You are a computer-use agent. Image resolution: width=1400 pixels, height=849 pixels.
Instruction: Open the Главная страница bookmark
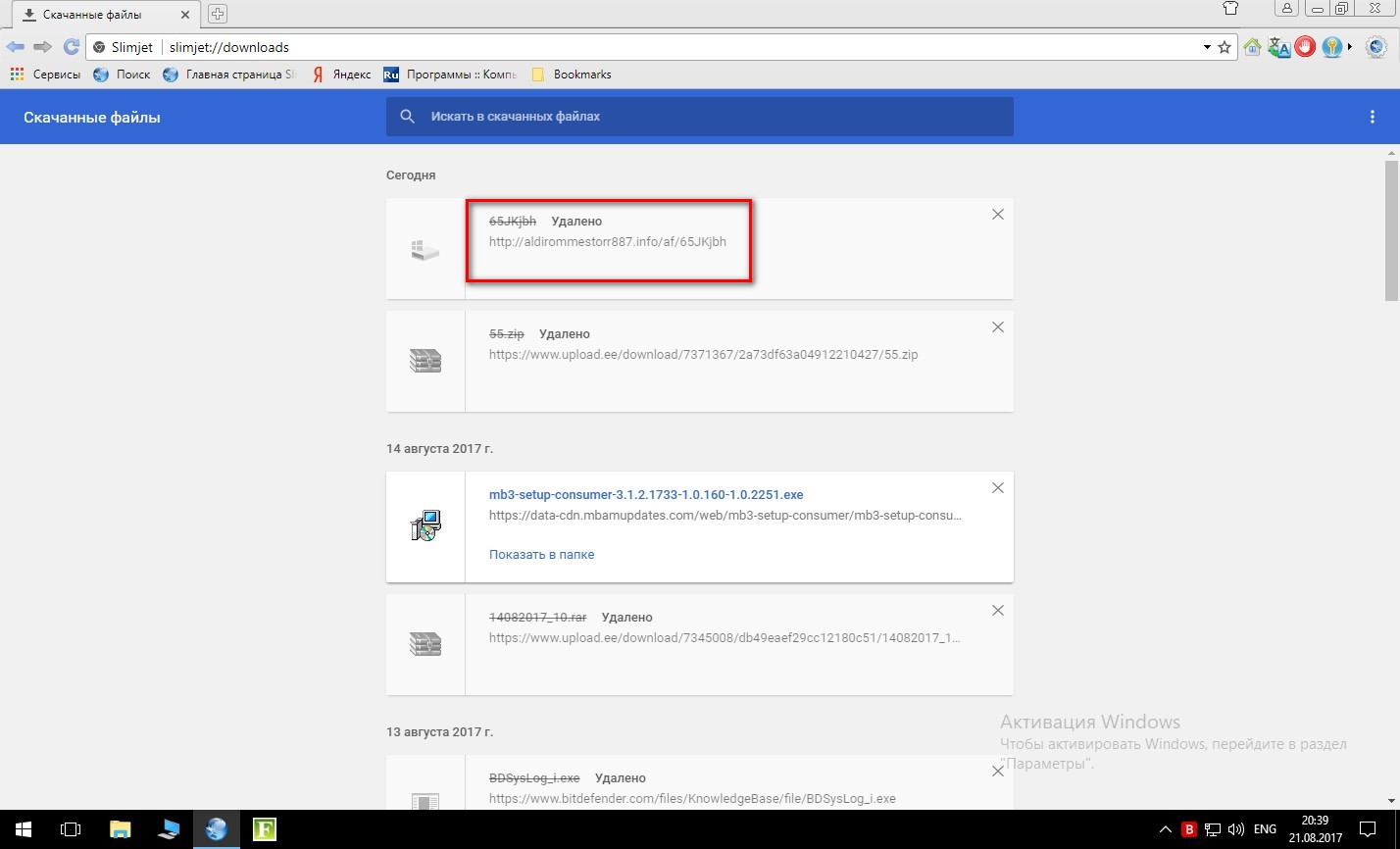click(228, 75)
